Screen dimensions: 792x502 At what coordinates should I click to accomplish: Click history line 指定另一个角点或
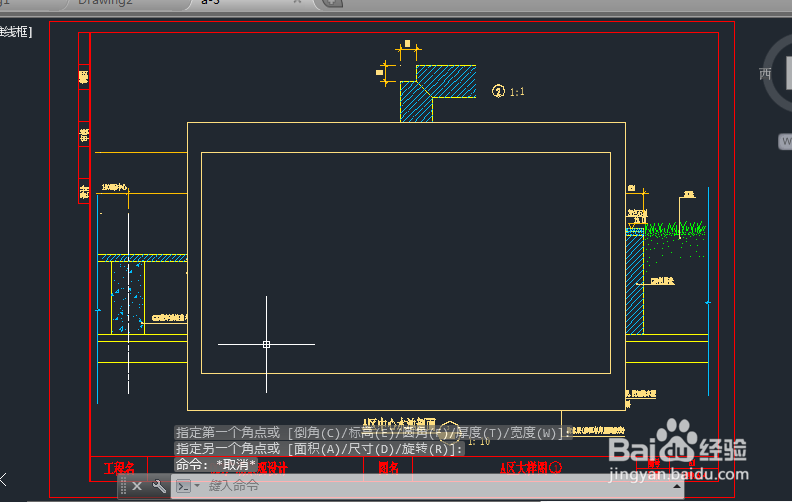click(319, 448)
